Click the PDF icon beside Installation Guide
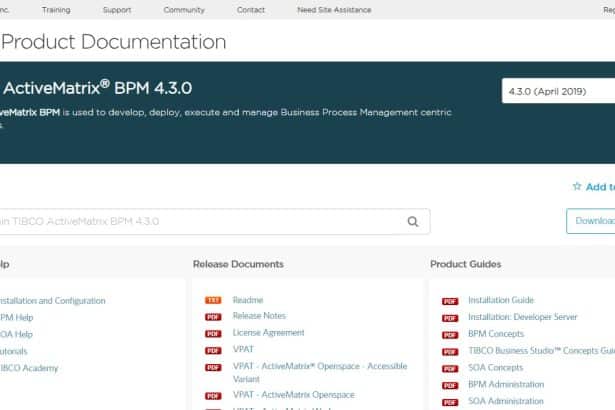 click(450, 301)
